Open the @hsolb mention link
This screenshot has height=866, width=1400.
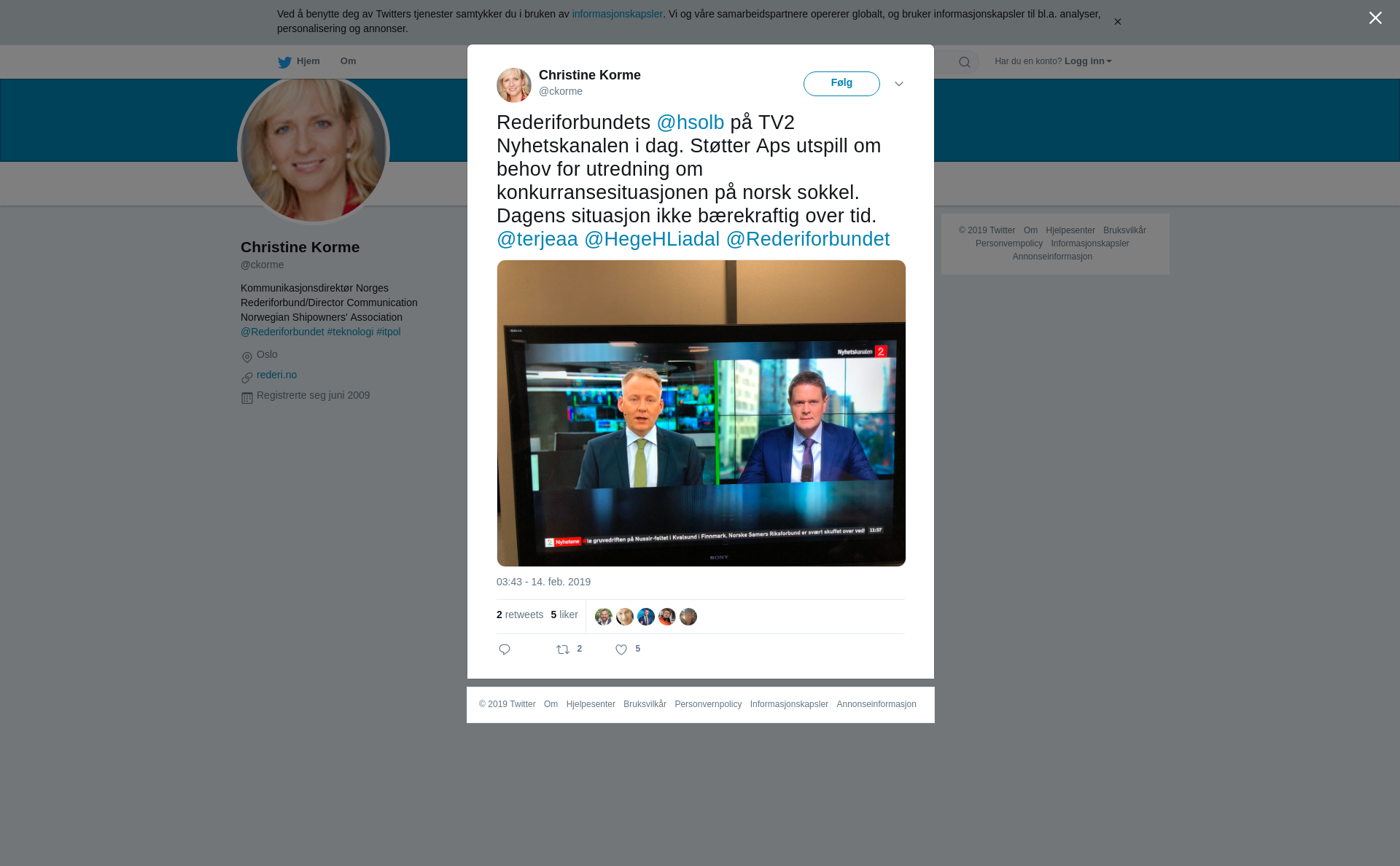[x=691, y=122]
